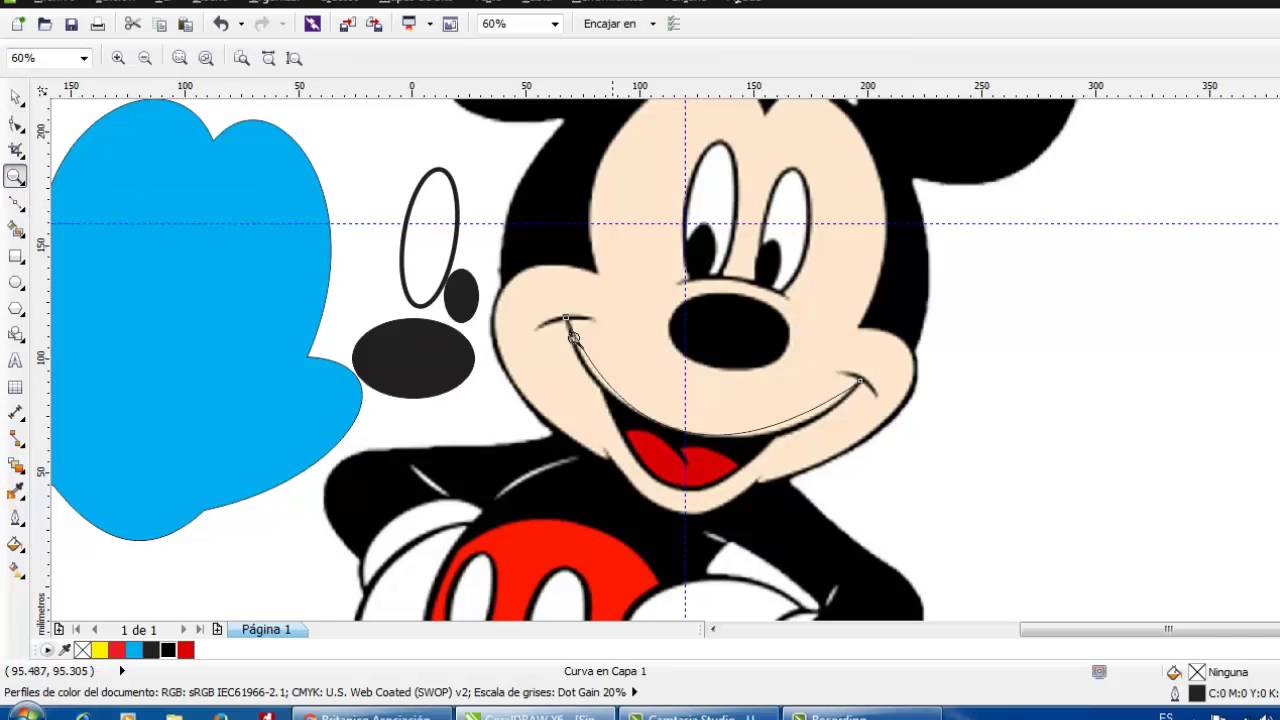Go to the next page arrow
The height and width of the screenshot is (720, 1280).
(x=182, y=630)
